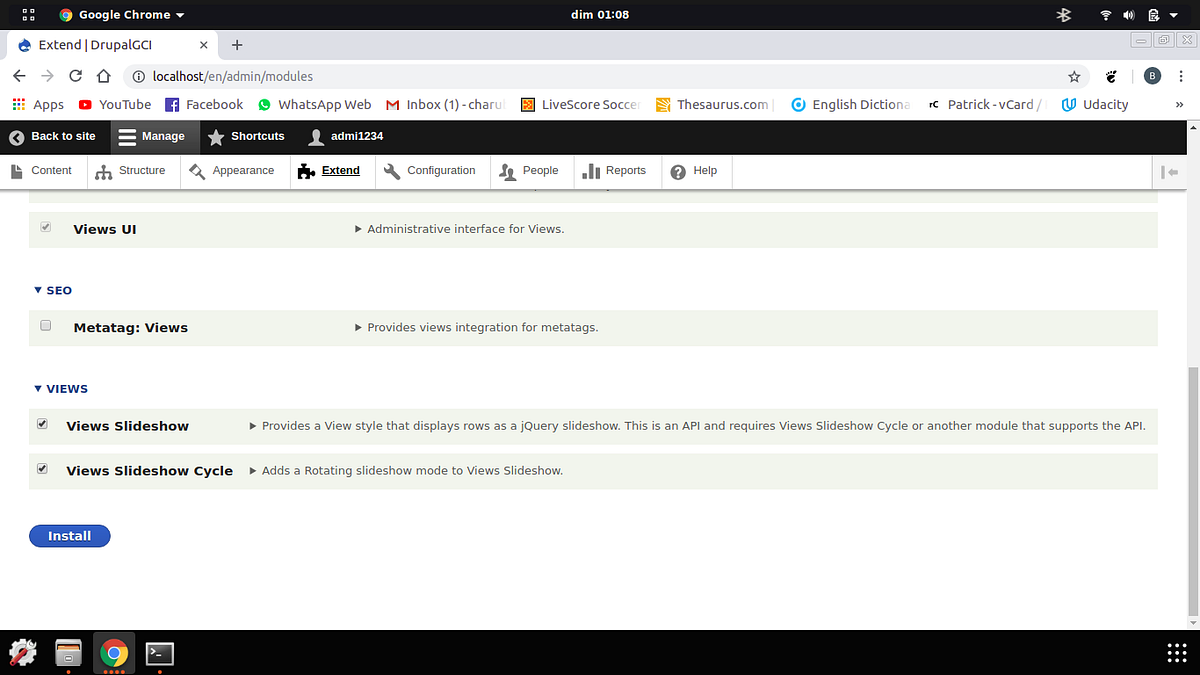
Task: Enable the Metatag: Views module
Action: tap(45, 324)
